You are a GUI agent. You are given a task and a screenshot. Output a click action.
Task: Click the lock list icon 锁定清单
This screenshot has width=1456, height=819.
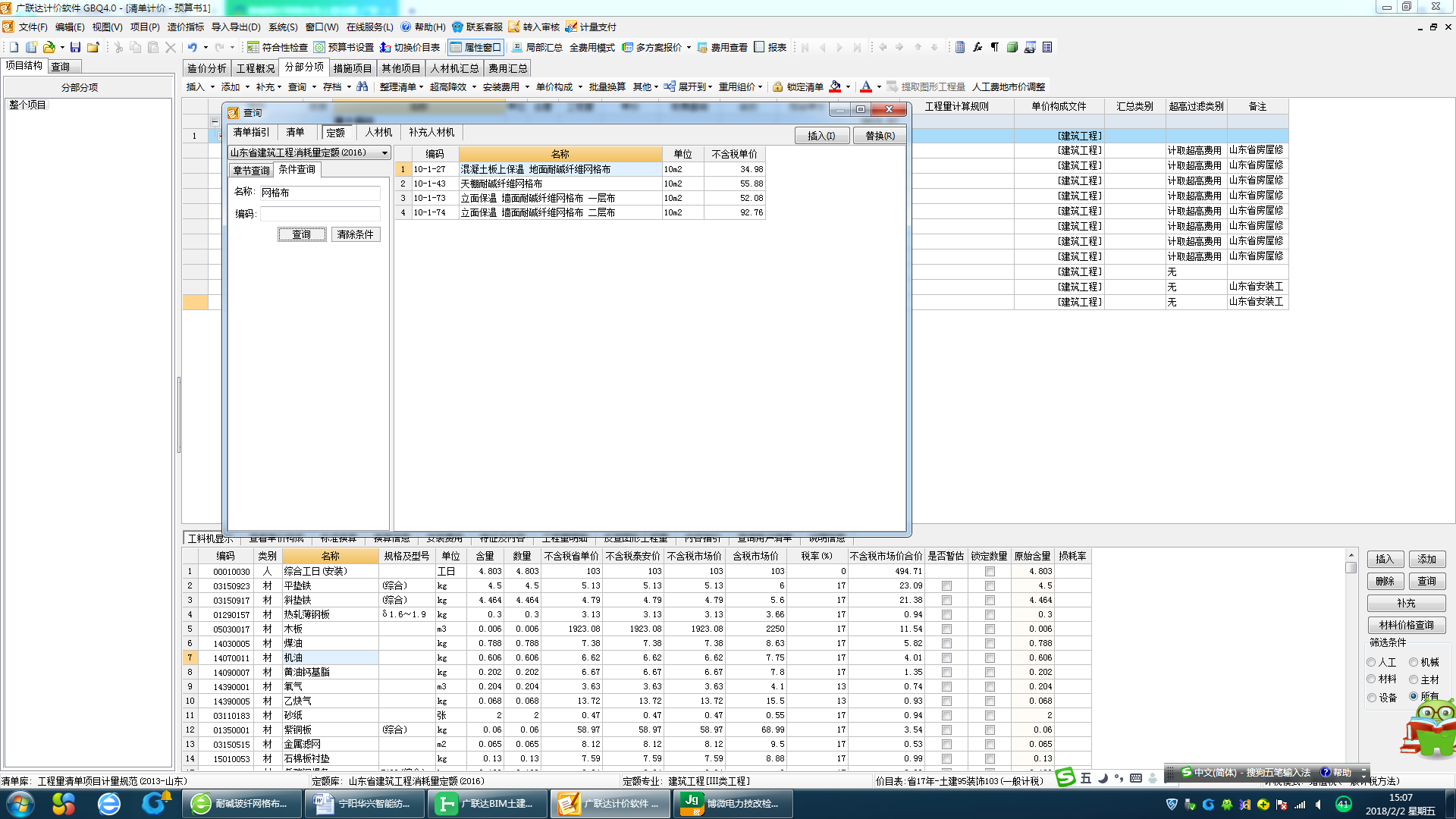pos(777,87)
